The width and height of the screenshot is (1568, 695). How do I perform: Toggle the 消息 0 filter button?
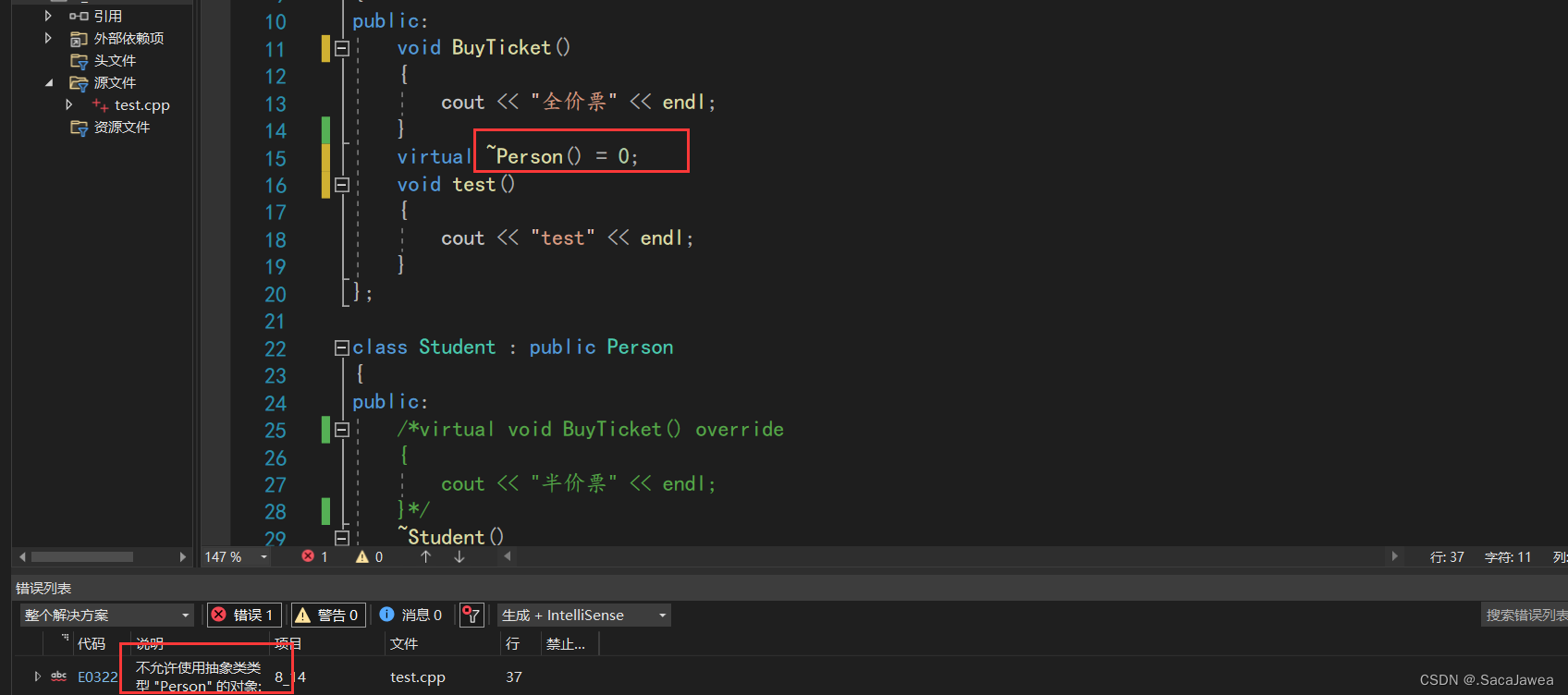click(411, 615)
